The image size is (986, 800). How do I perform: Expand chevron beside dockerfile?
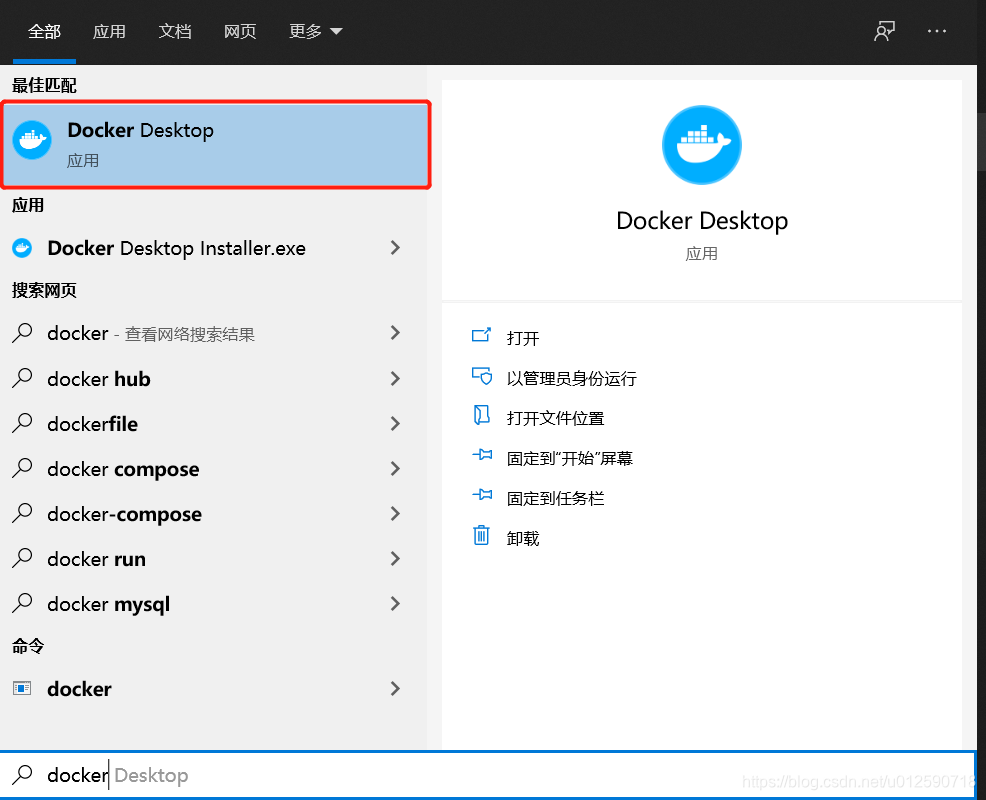395,424
